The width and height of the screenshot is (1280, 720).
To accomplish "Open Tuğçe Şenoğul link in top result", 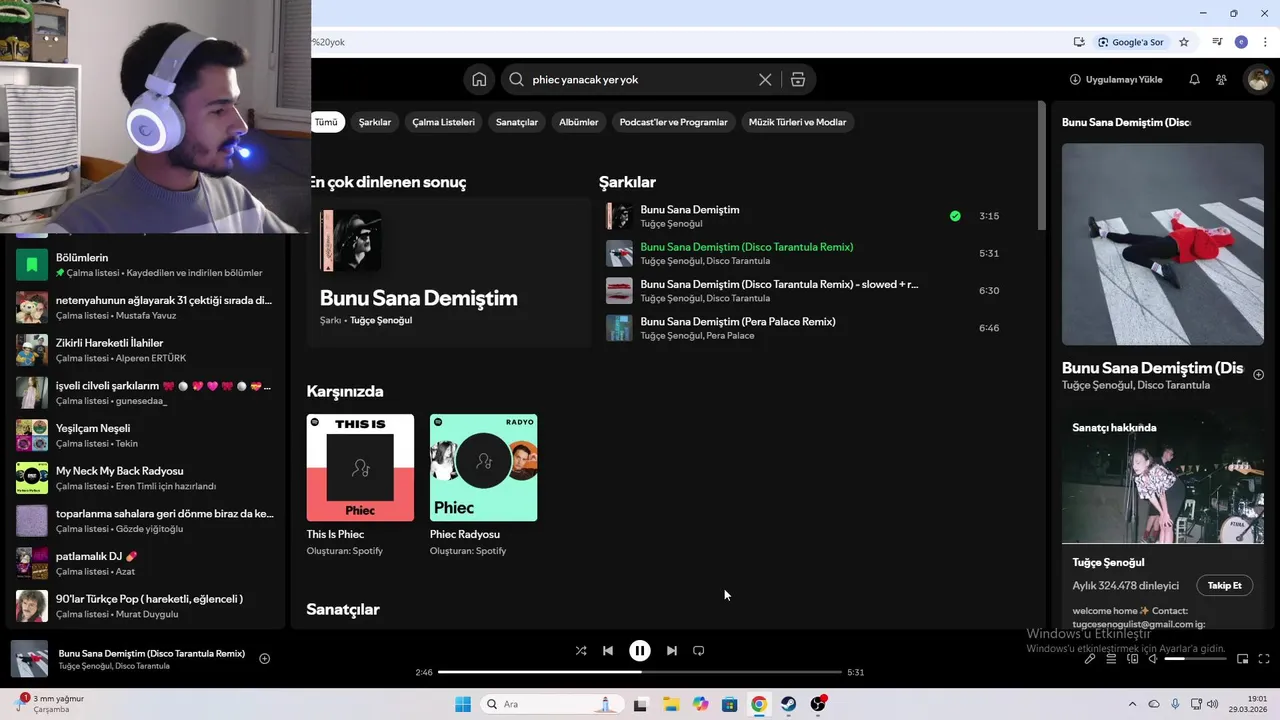I will click(381, 320).
